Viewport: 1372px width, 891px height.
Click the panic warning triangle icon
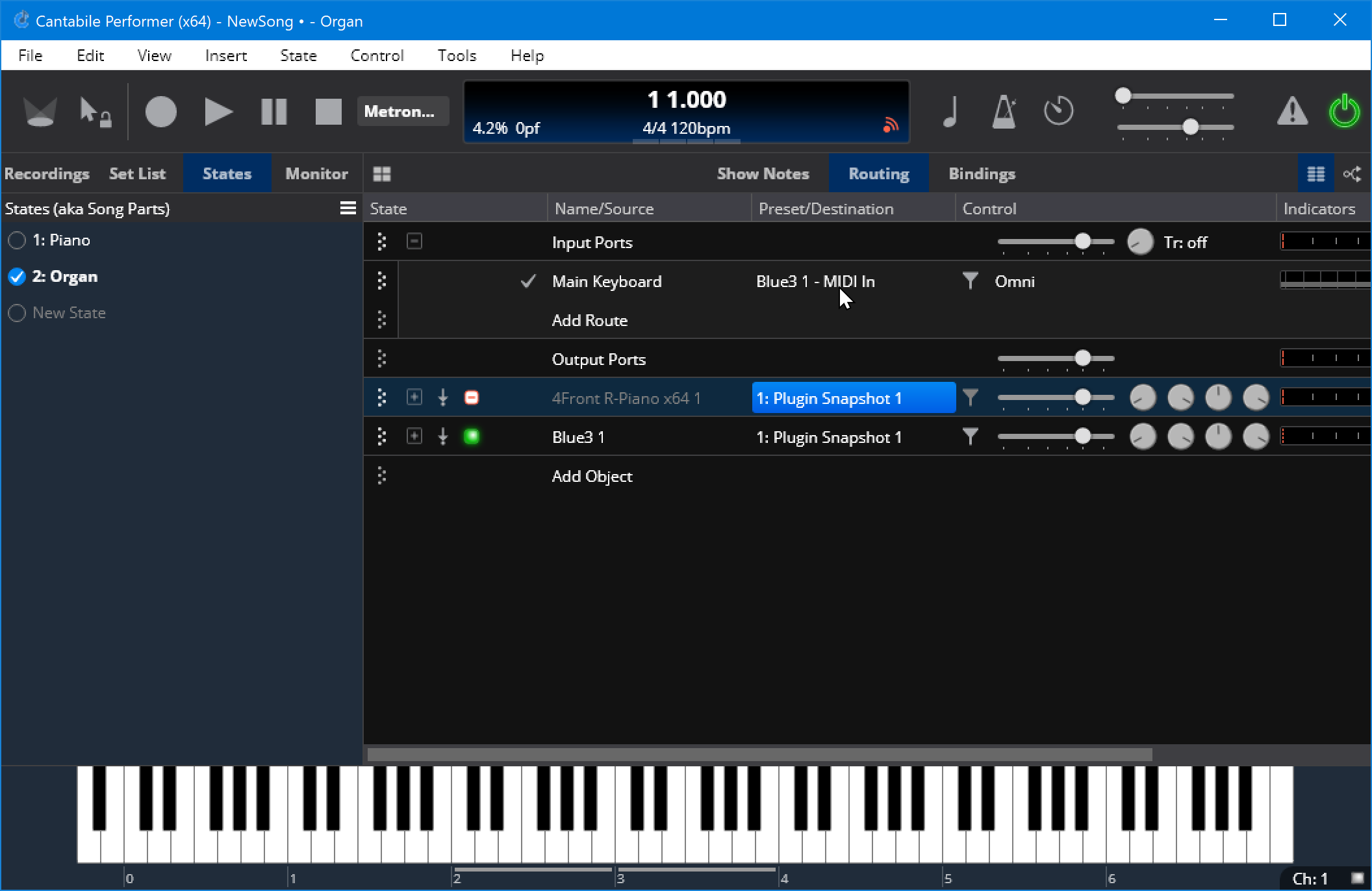(x=1293, y=111)
